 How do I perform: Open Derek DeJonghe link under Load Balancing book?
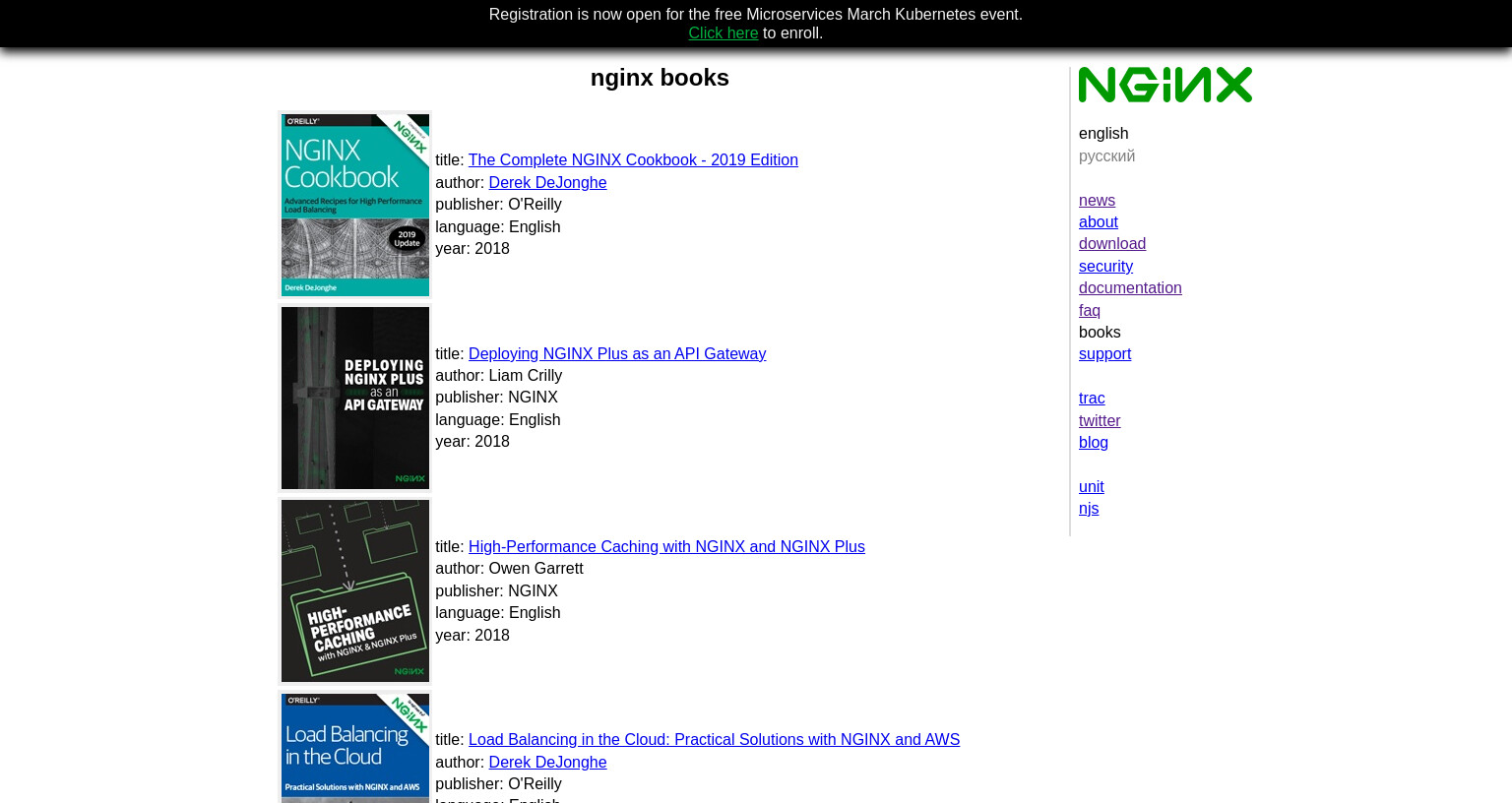point(547,762)
